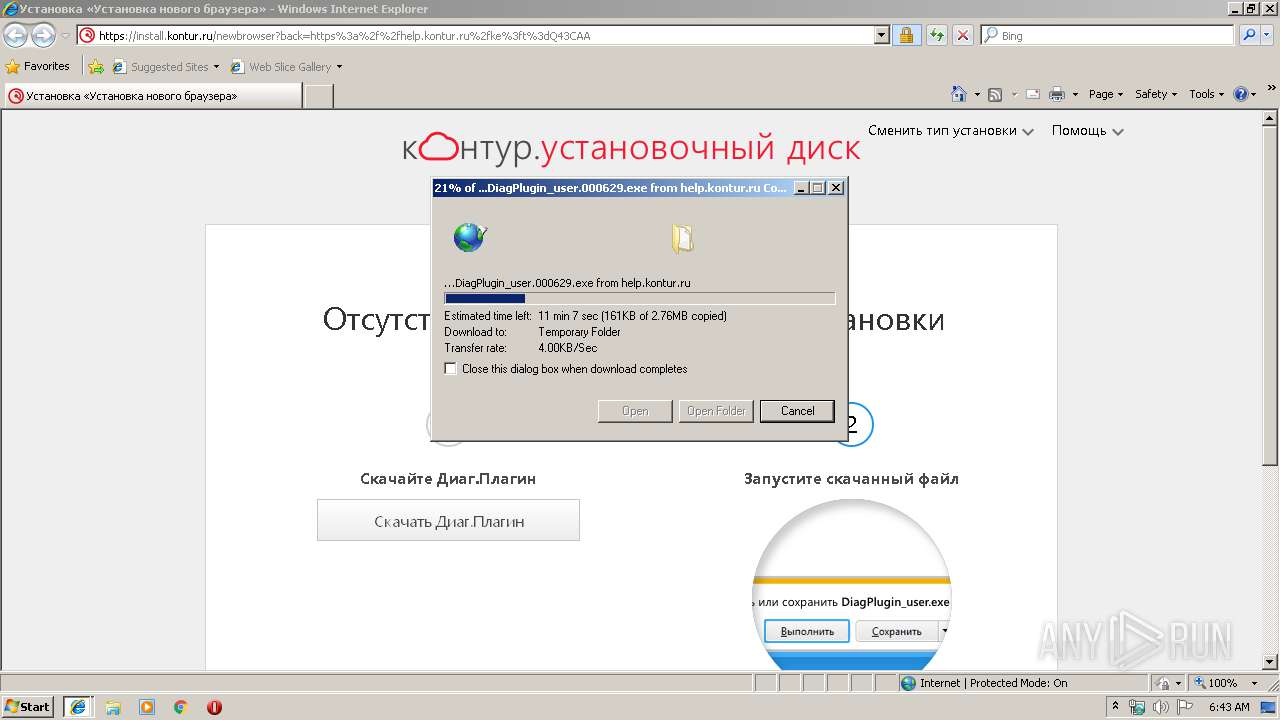Open Windows Explorer folder taskbar icon

pos(113,707)
